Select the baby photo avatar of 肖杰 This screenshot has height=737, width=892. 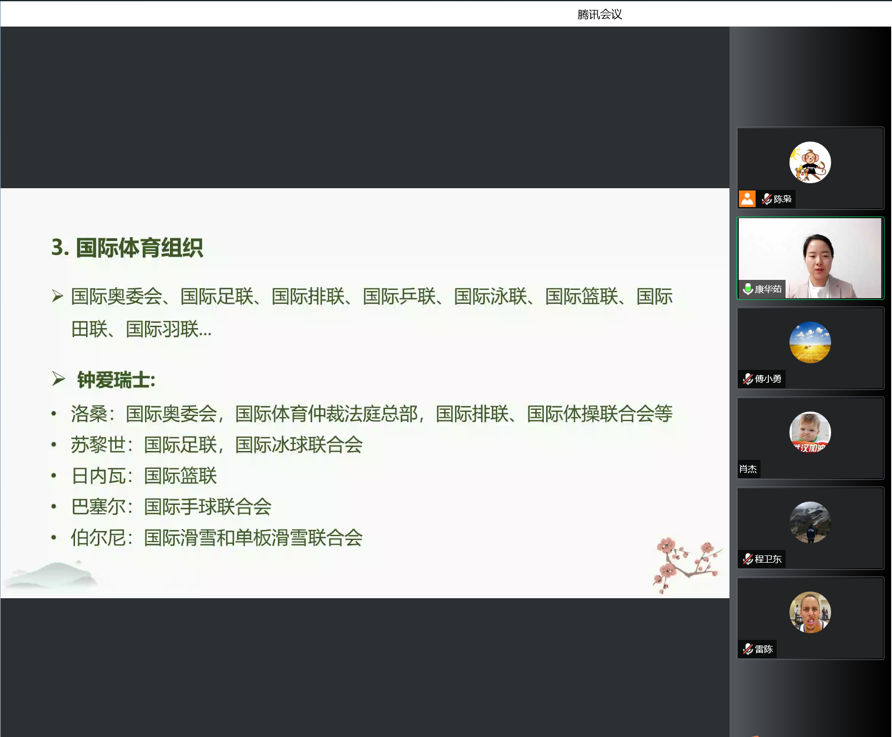(810, 432)
